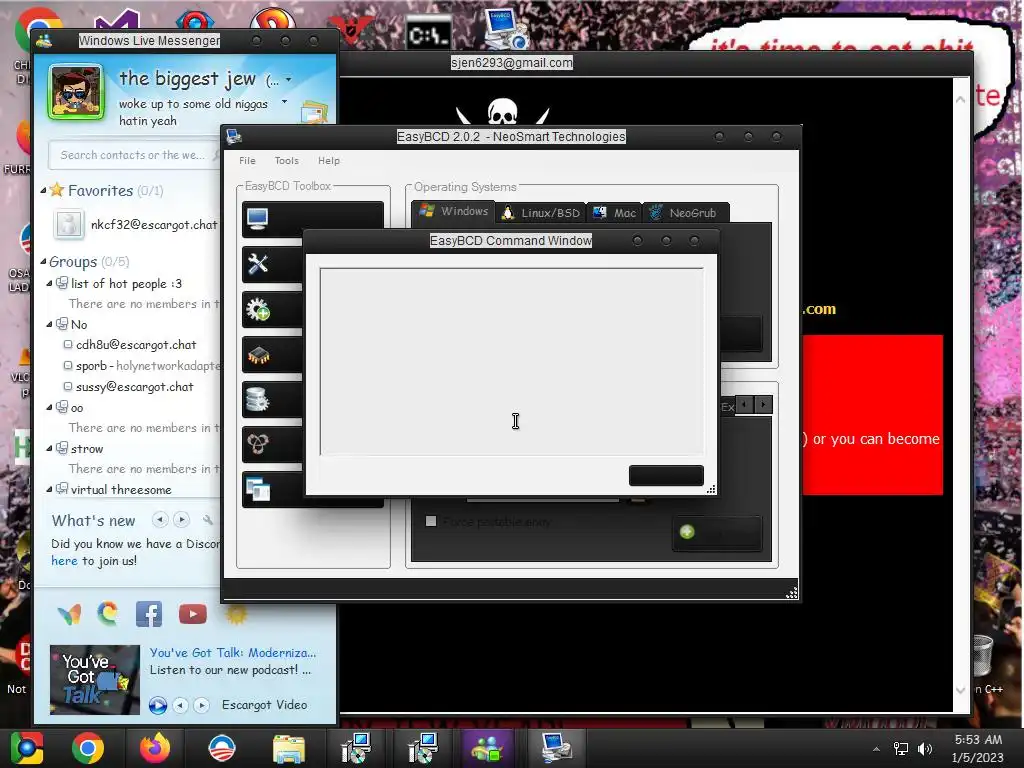Open the Tools menu in EasyBCD
This screenshot has width=1024, height=768.
[287, 161]
